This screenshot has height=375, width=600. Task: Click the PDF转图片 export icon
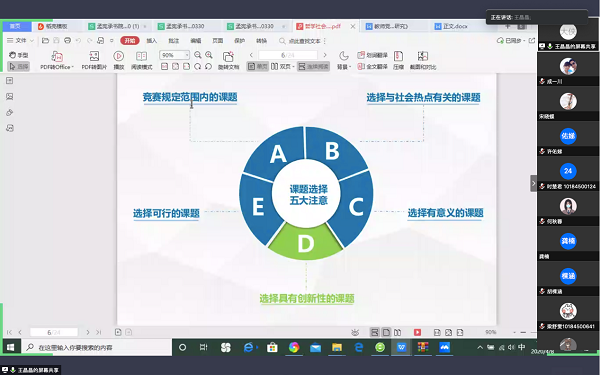coord(94,60)
